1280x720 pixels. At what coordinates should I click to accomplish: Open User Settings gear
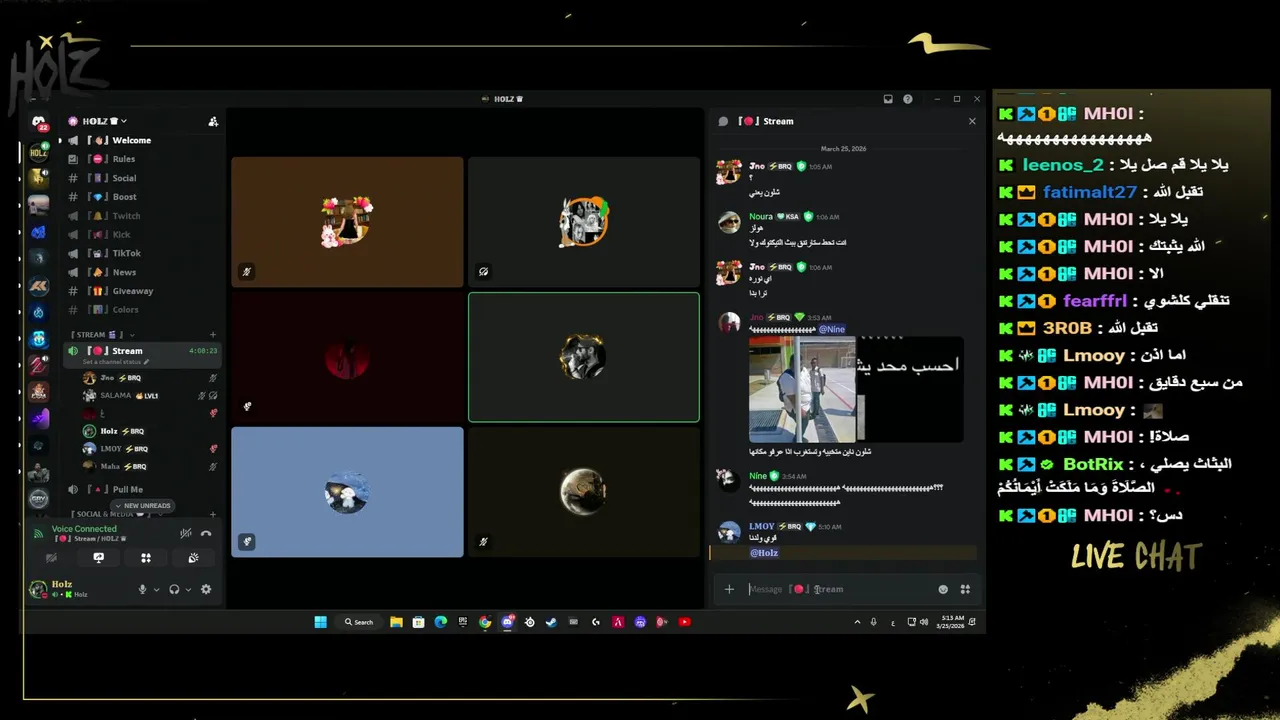(206, 590)
